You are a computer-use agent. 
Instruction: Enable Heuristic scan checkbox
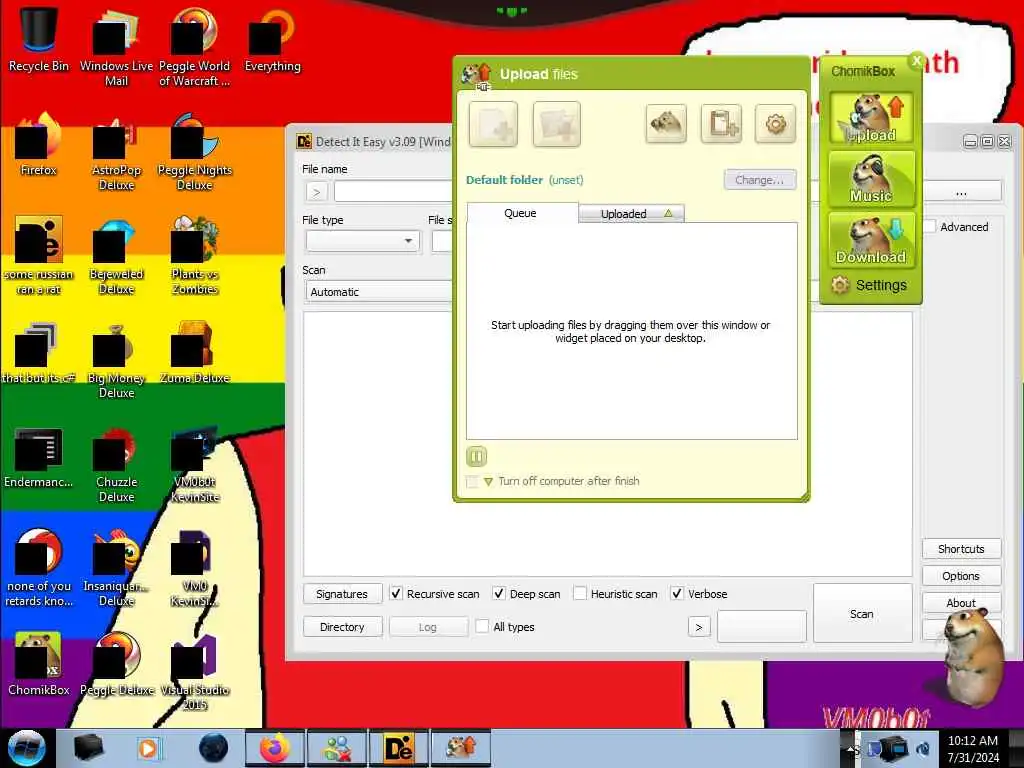pos(579,594)
